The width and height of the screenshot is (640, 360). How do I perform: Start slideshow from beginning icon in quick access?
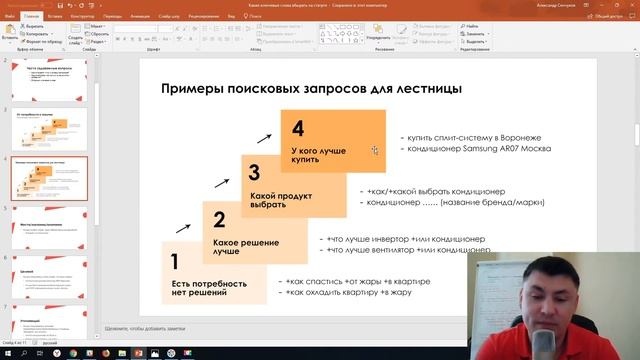(91, 6)
